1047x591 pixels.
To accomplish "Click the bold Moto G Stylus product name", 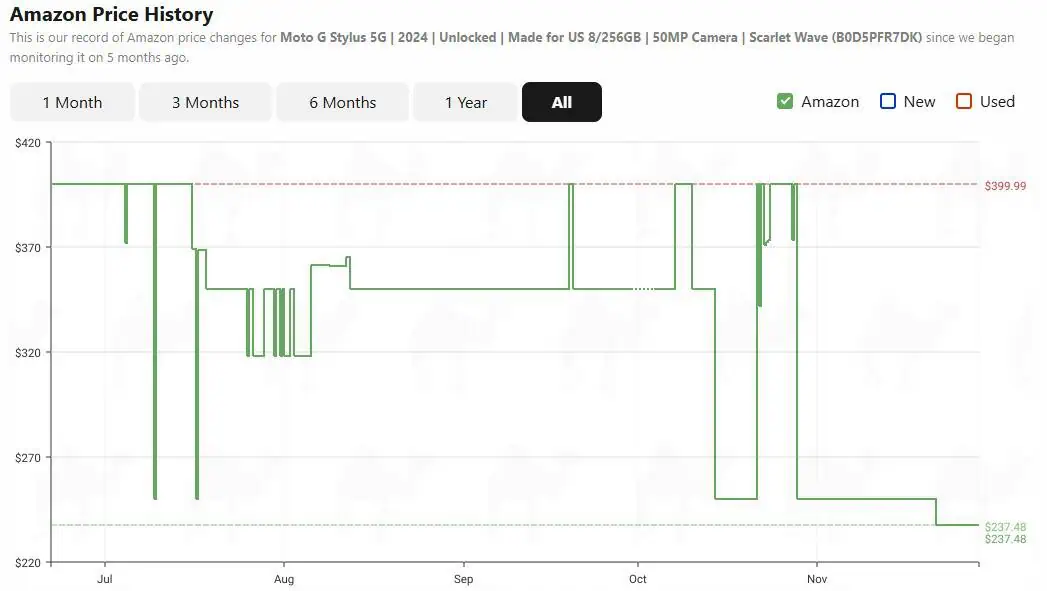I will click(601, 37).
